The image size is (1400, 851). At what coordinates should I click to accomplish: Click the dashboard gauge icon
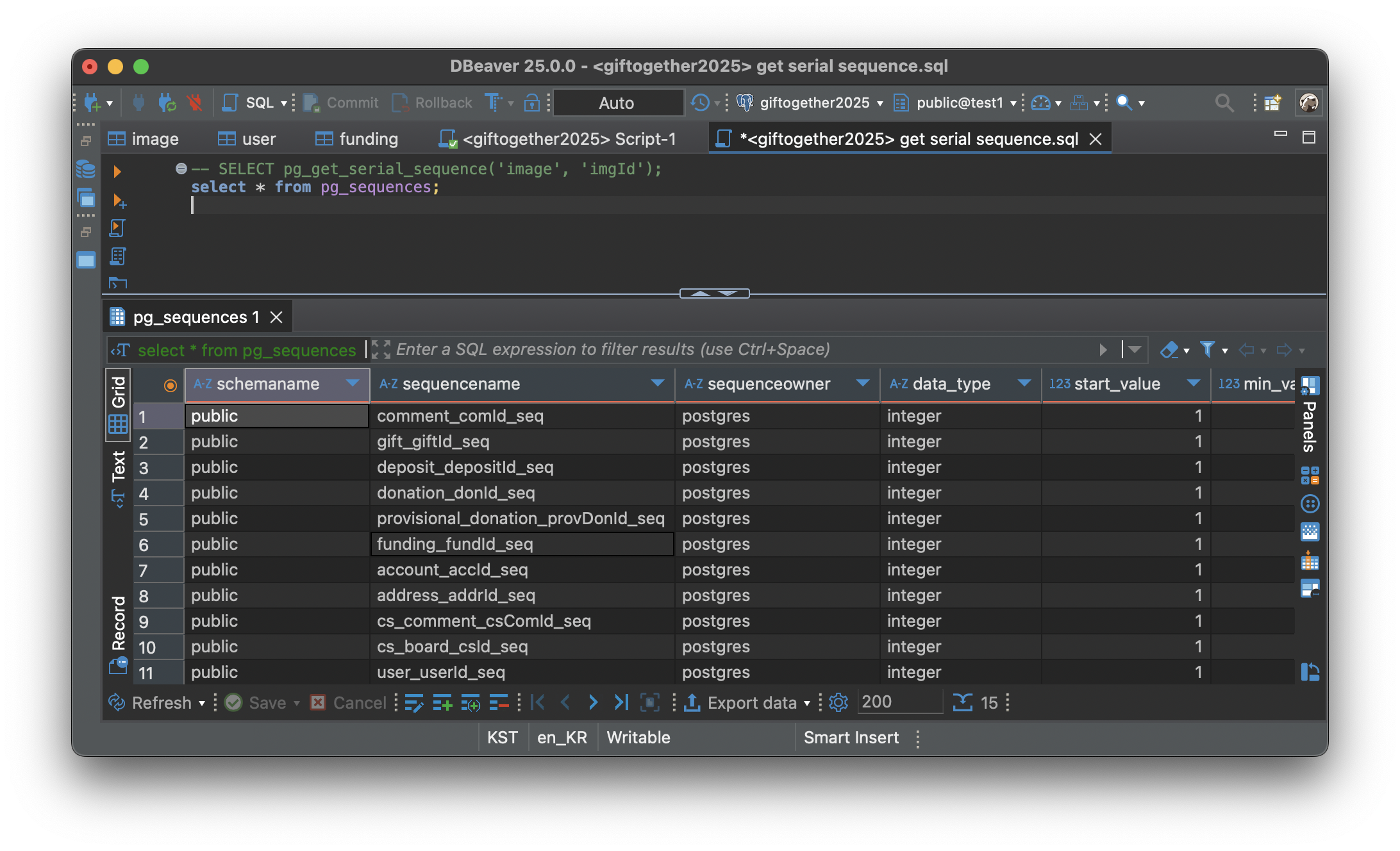(1040, 103)
